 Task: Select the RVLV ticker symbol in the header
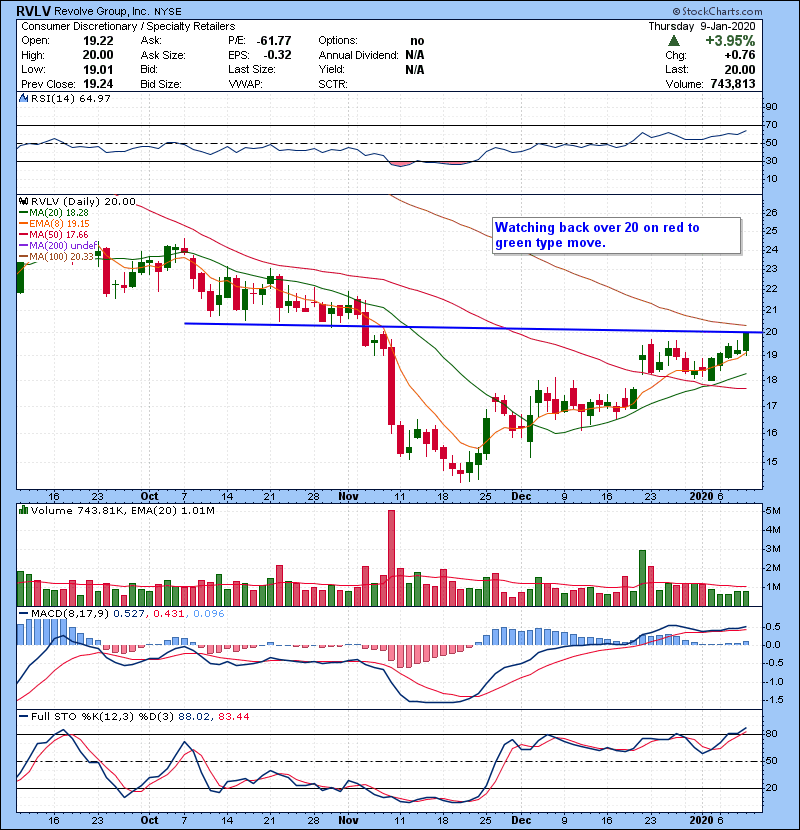click(x=33, y=11)
